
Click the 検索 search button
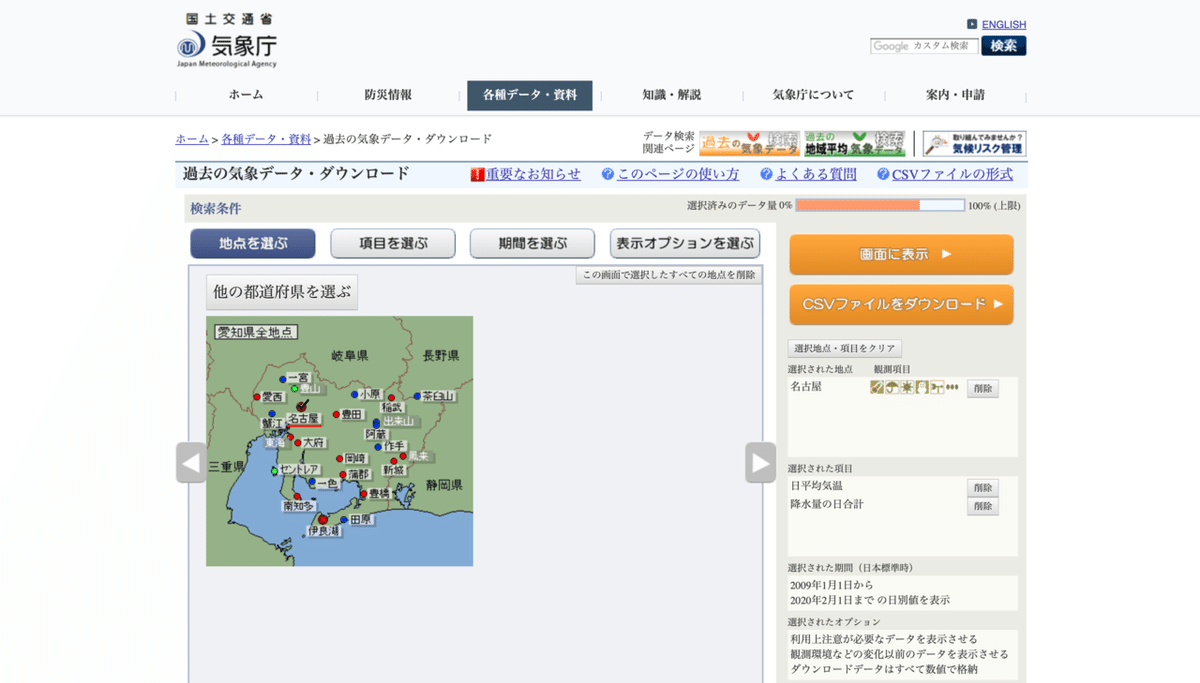pos(1003,46)
